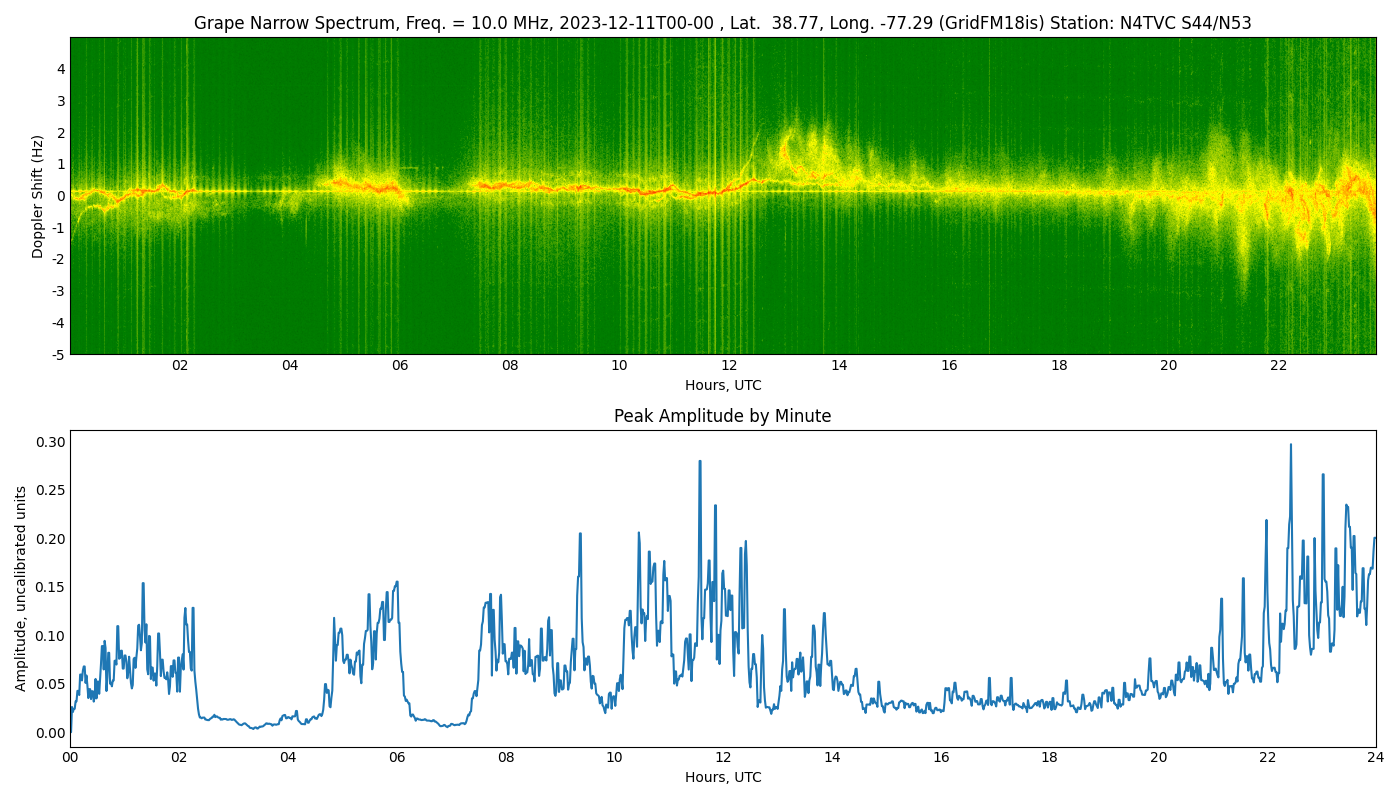Screen dimensions: 1400x800
Task: Click the 'Amplitude, uncalibrated units' axis label
Action: click(22, 588)
